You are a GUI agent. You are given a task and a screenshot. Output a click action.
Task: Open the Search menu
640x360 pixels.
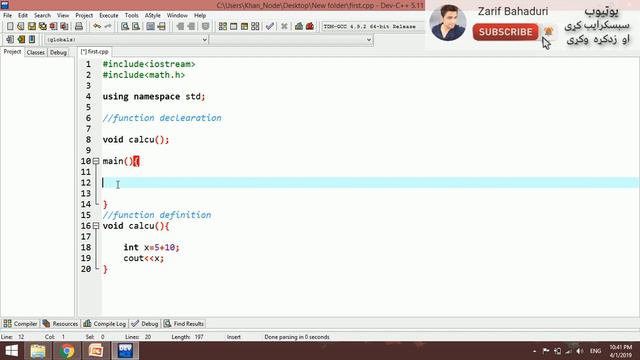point(42,15)
